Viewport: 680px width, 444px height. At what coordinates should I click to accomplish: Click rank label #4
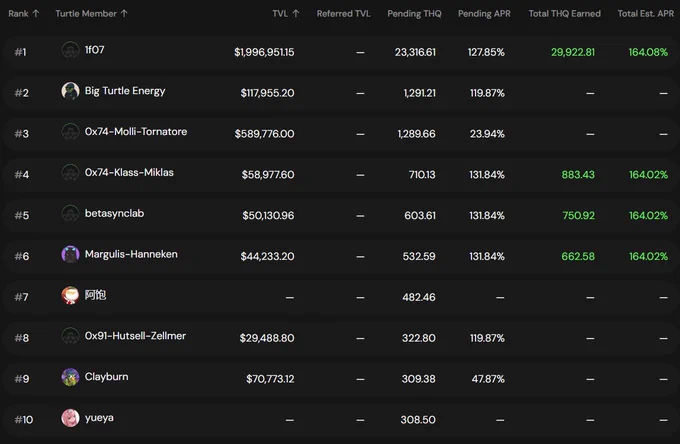tap(22, 175)
